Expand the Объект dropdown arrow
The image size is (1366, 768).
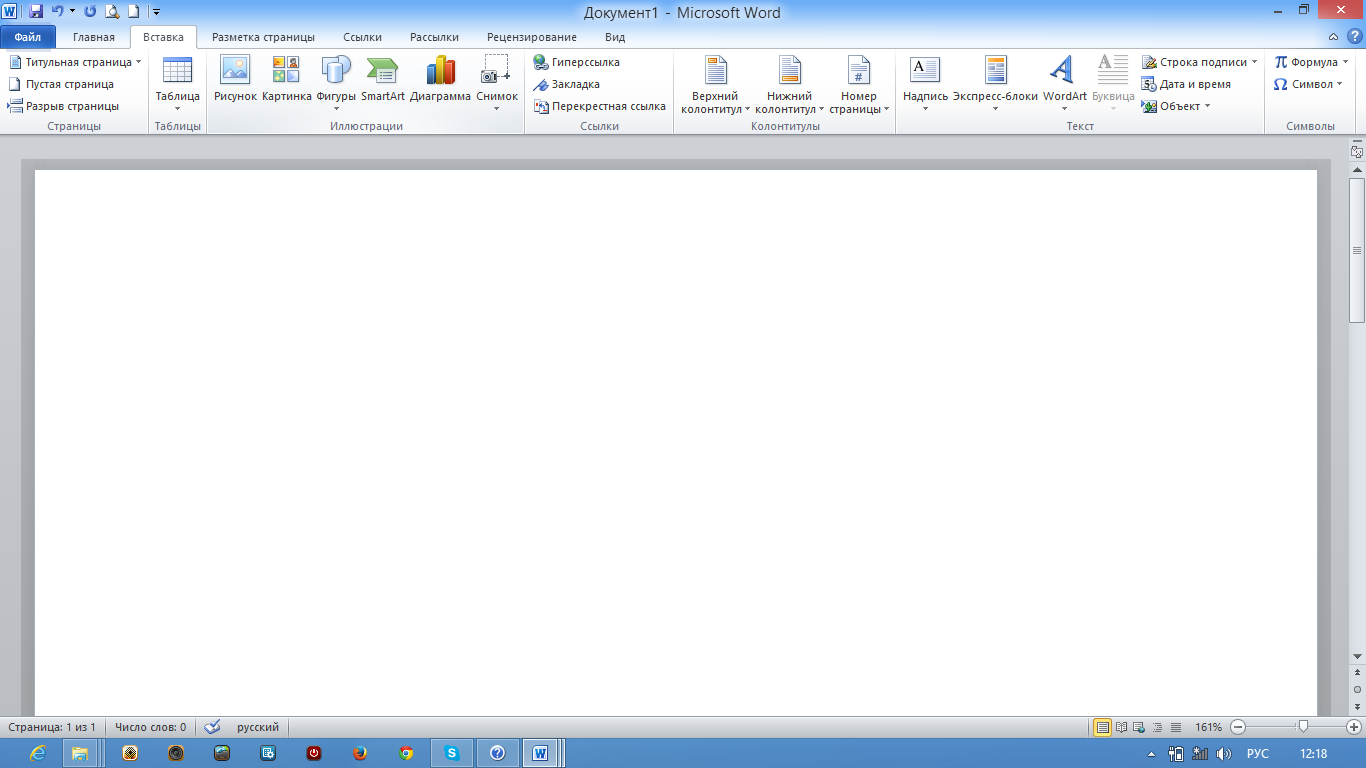1207,106
